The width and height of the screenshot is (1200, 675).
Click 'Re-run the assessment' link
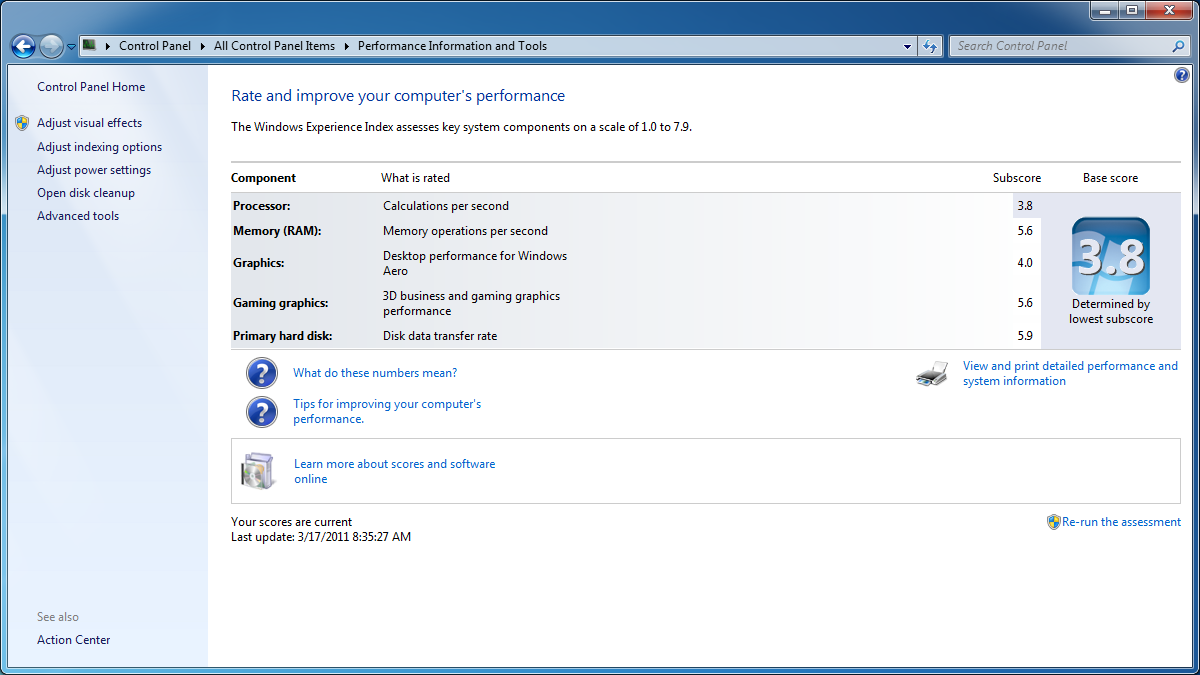pyautogui.click(x=1121, y=522)
